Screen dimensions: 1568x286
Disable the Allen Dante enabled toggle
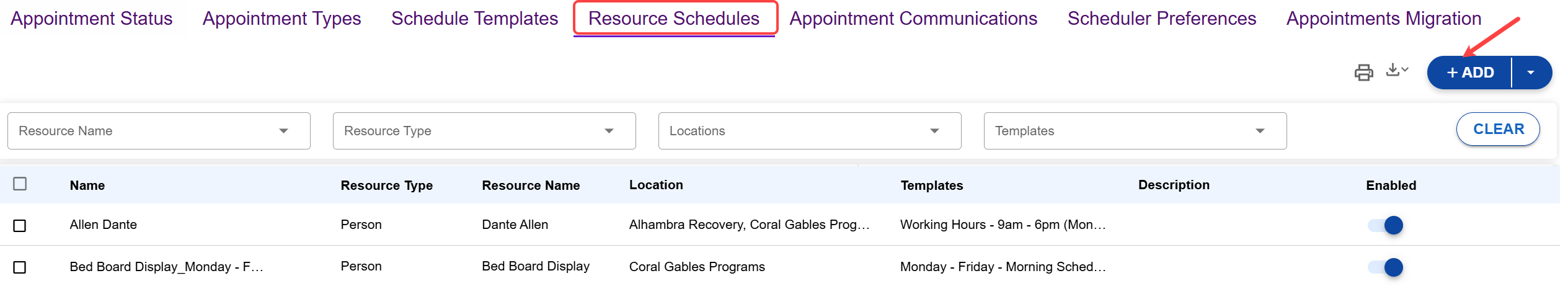click(x=1386, y=225)
